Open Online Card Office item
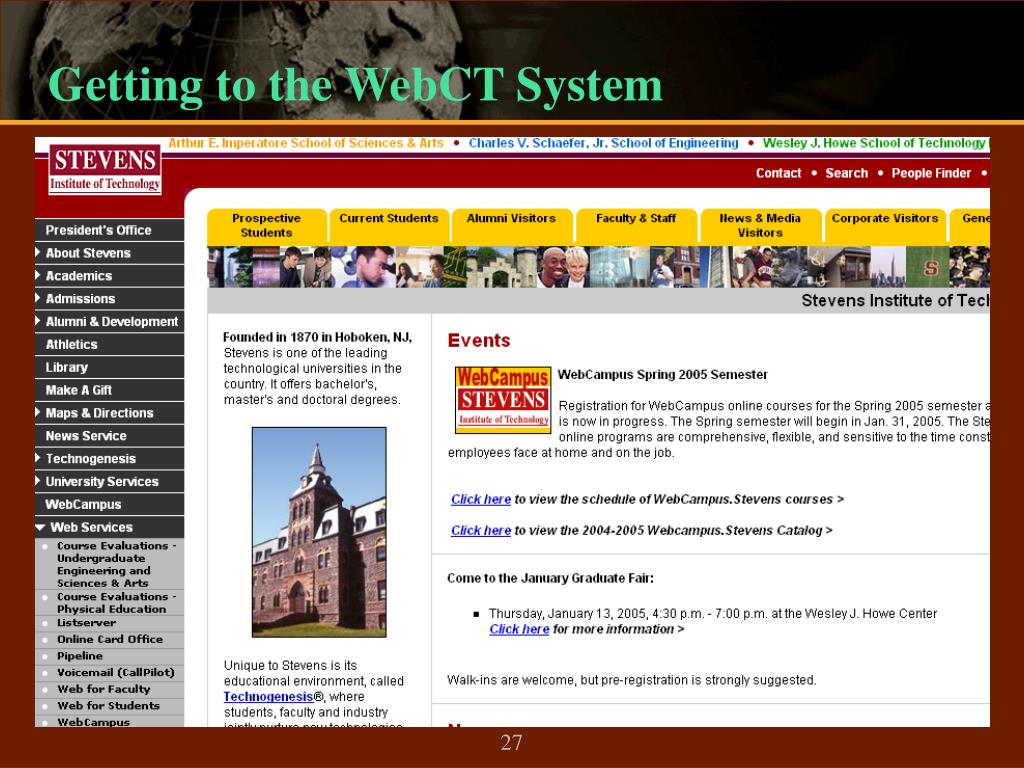This screenshot has height=768, width=1024. pos(110,639)
